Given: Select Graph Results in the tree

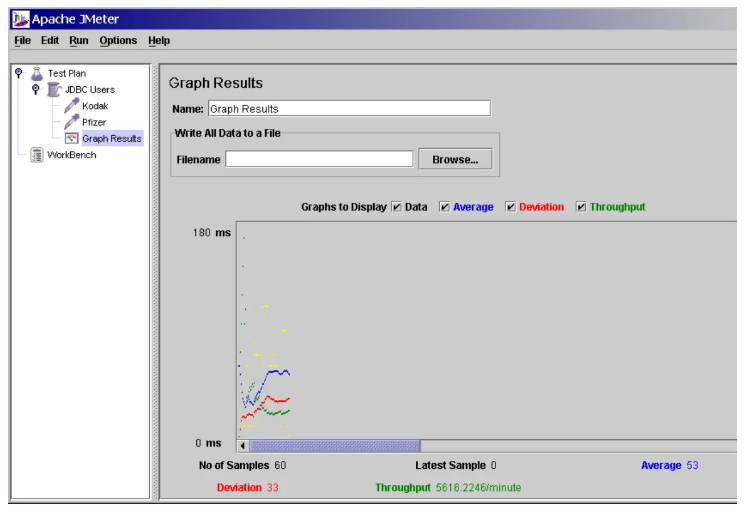Looking at the screenshot, I should (112, 139).
